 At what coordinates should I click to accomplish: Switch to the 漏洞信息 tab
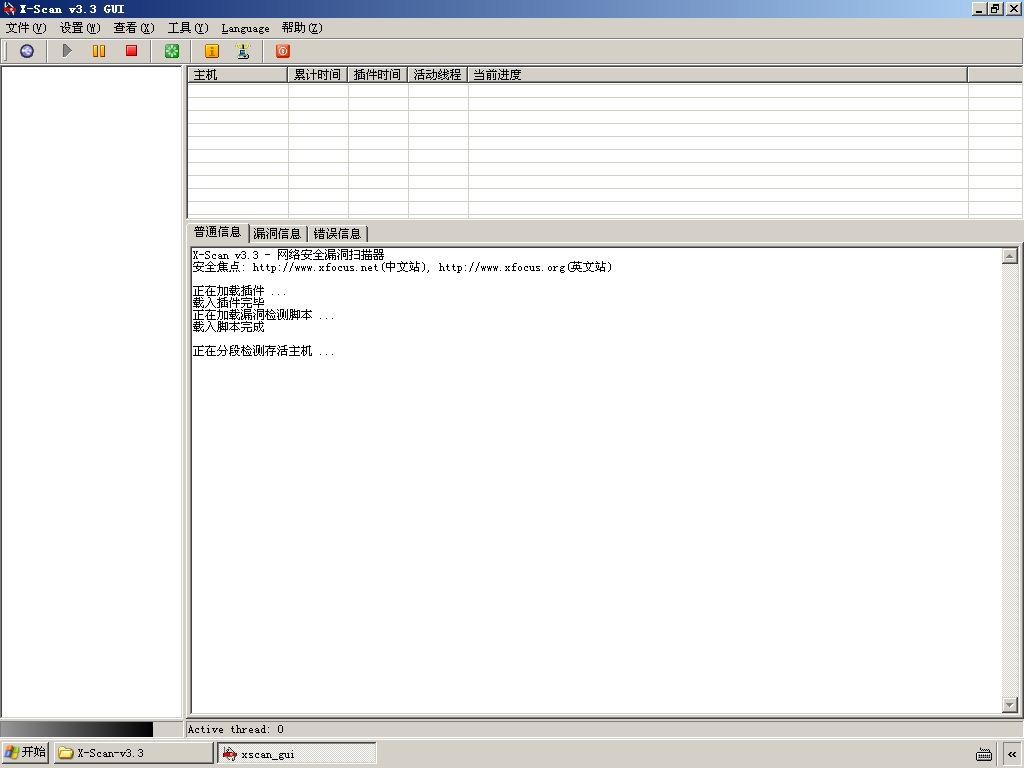(277, 234)
